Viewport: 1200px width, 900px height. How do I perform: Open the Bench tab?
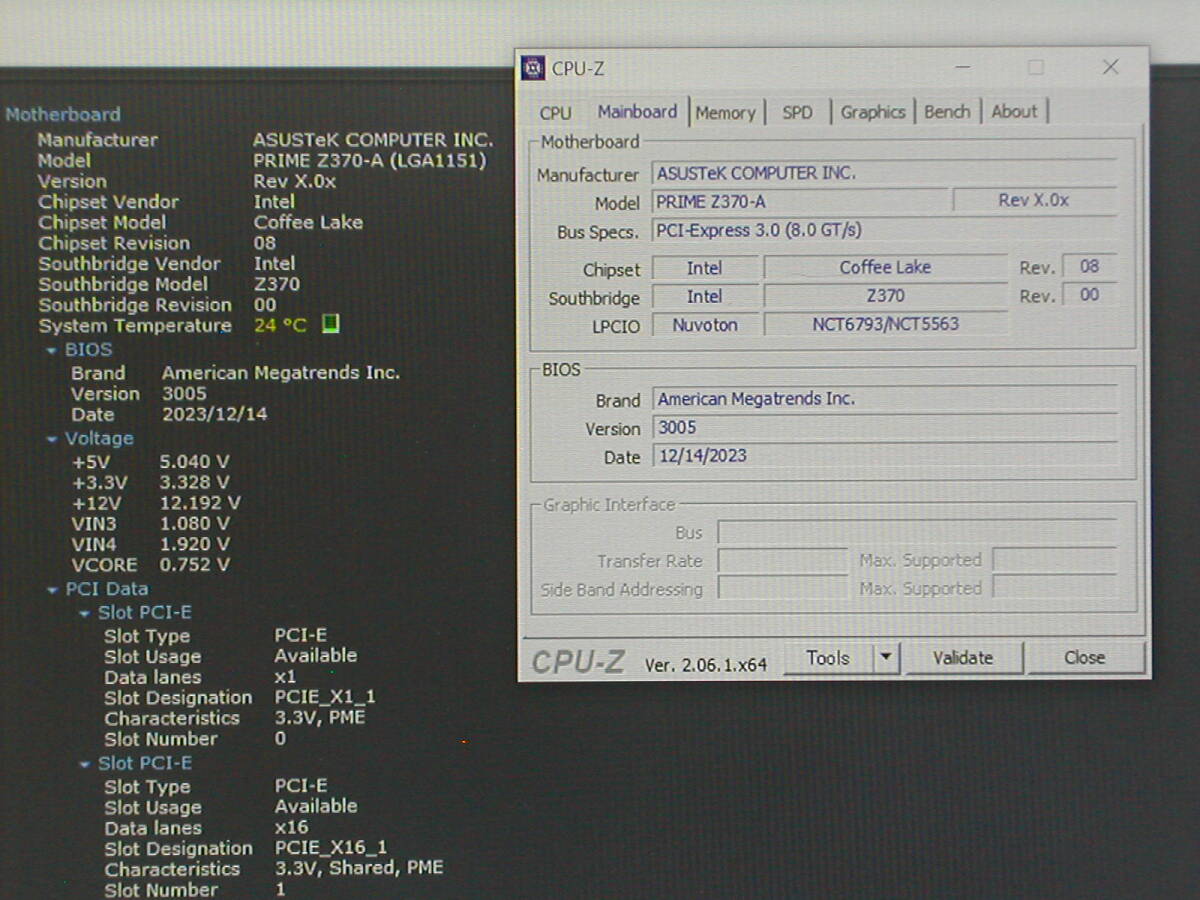click(x=947, y=112)
